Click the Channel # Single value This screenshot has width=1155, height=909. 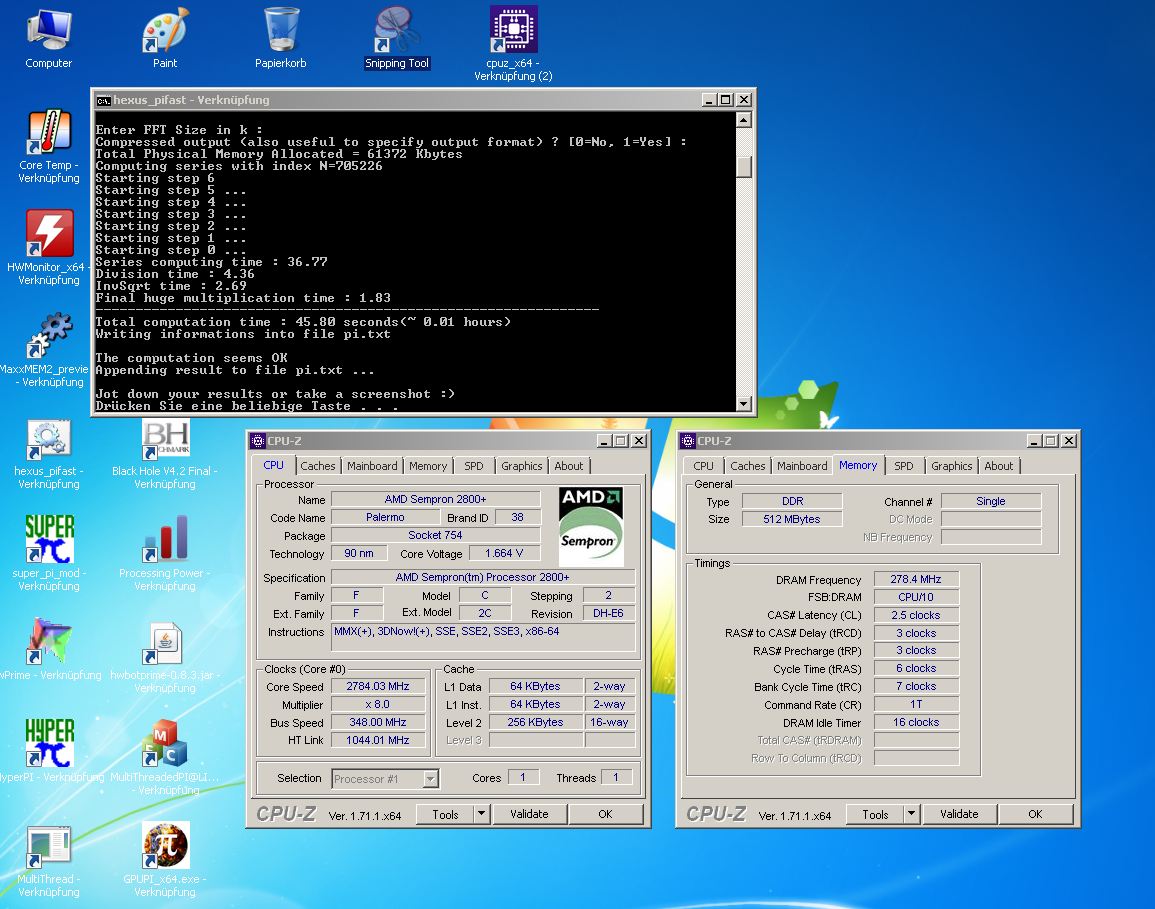tap(991, 501)
